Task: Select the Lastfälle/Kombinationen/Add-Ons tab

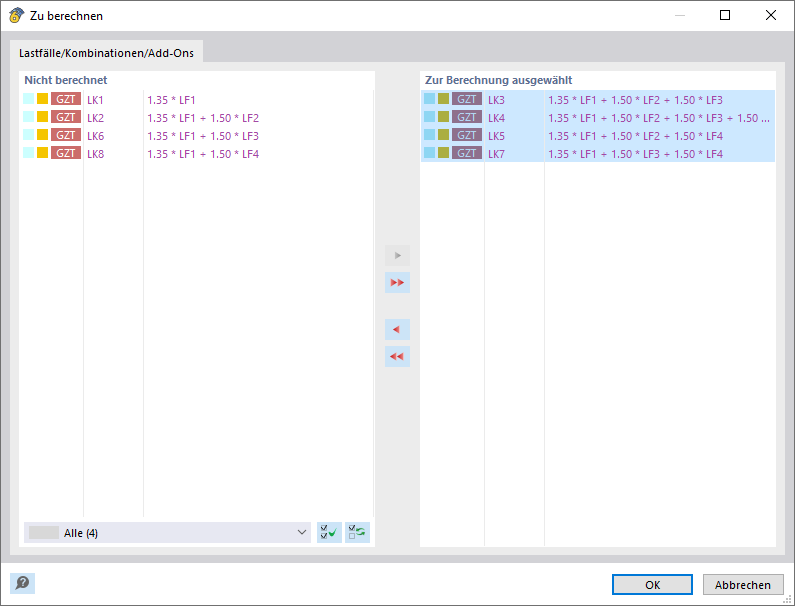Action: pos(106,53)
